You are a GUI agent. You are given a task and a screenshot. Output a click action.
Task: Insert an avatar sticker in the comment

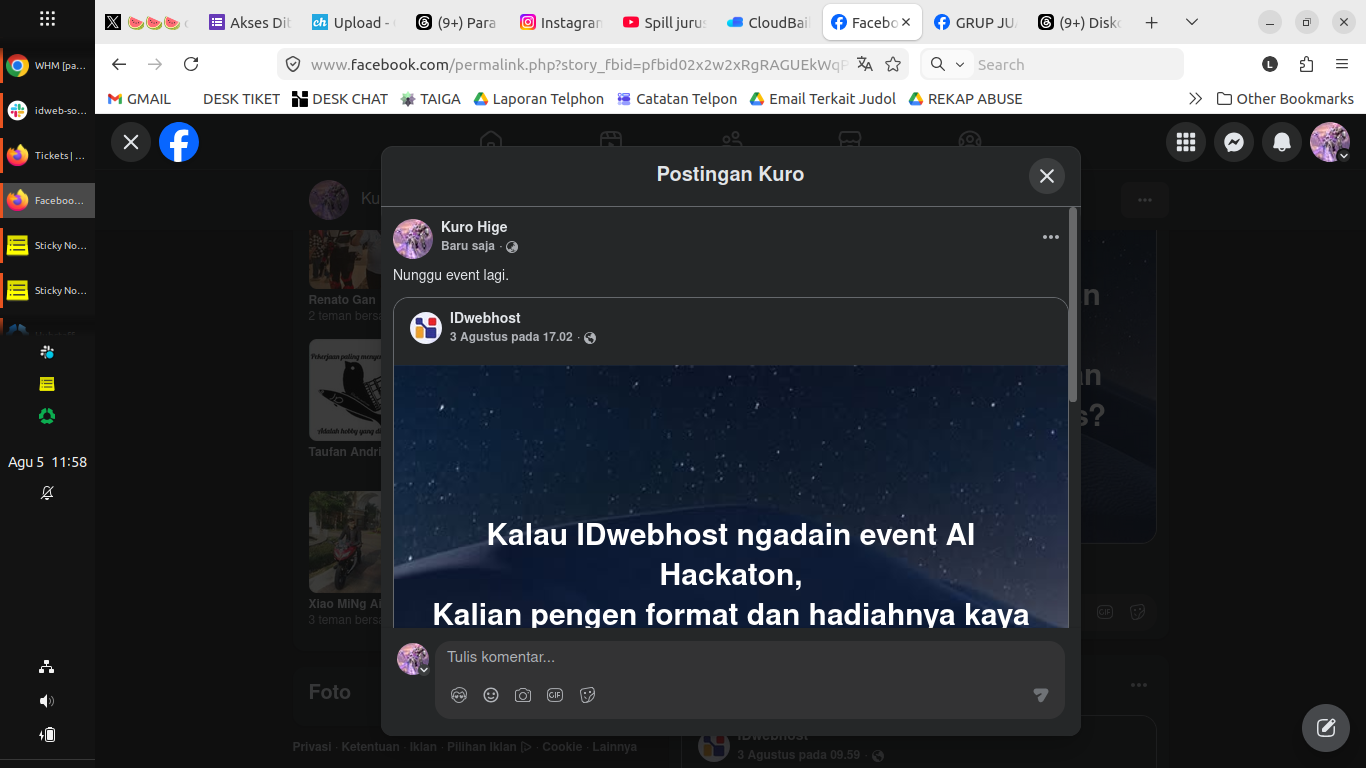(459, 695)
